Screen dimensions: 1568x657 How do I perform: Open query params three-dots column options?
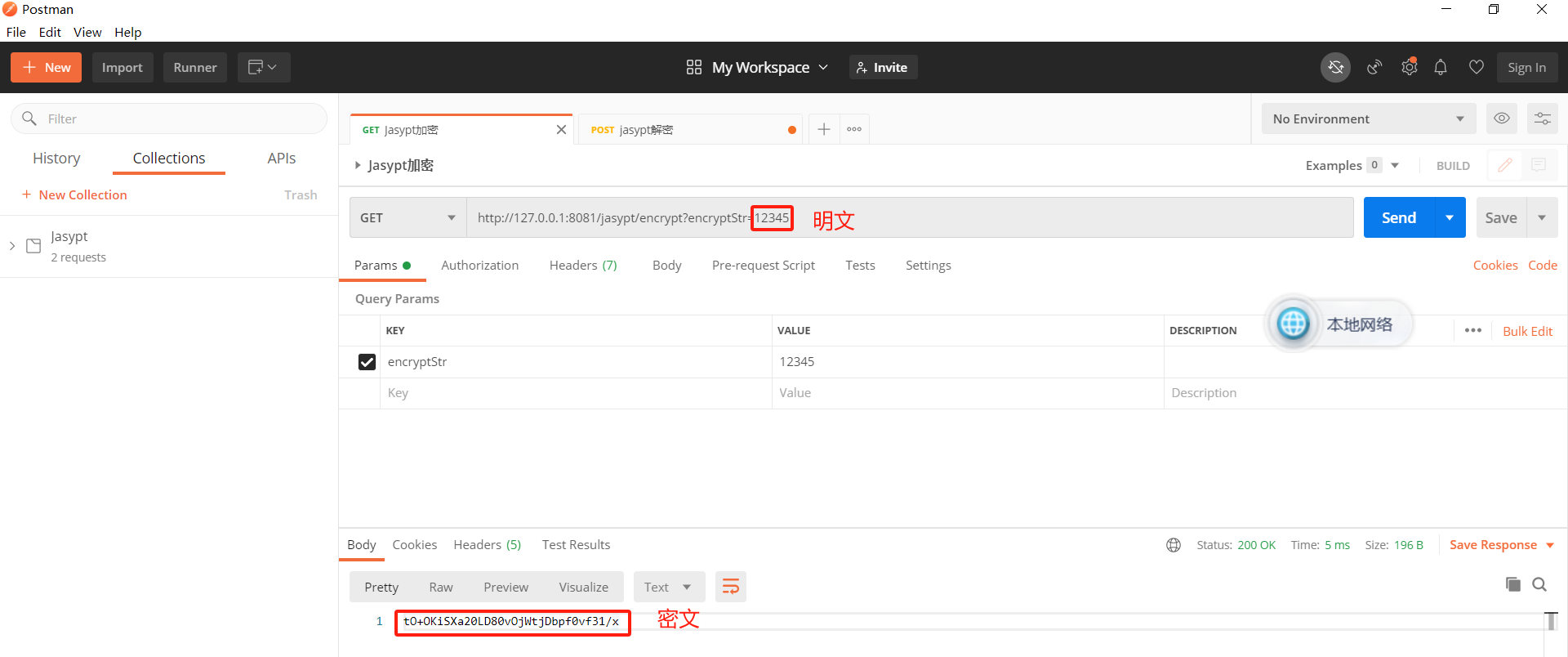1472,330
